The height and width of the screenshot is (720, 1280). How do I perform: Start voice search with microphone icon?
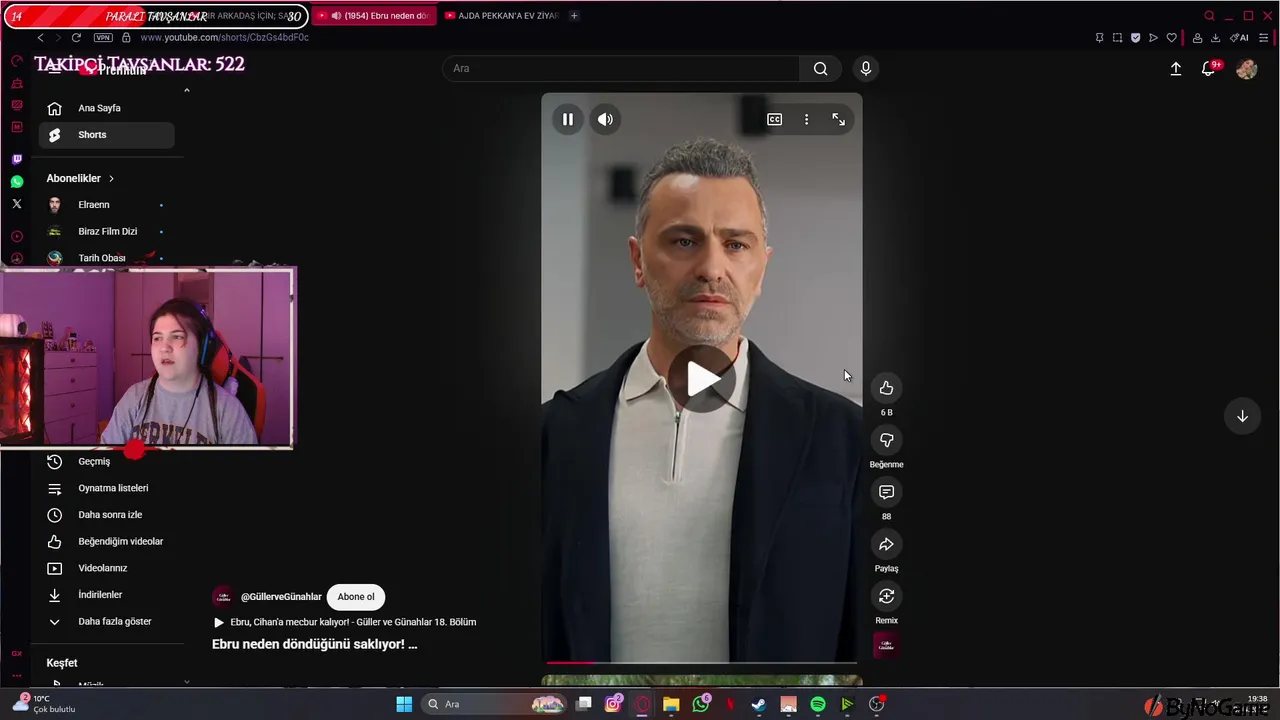pos(866,68)
